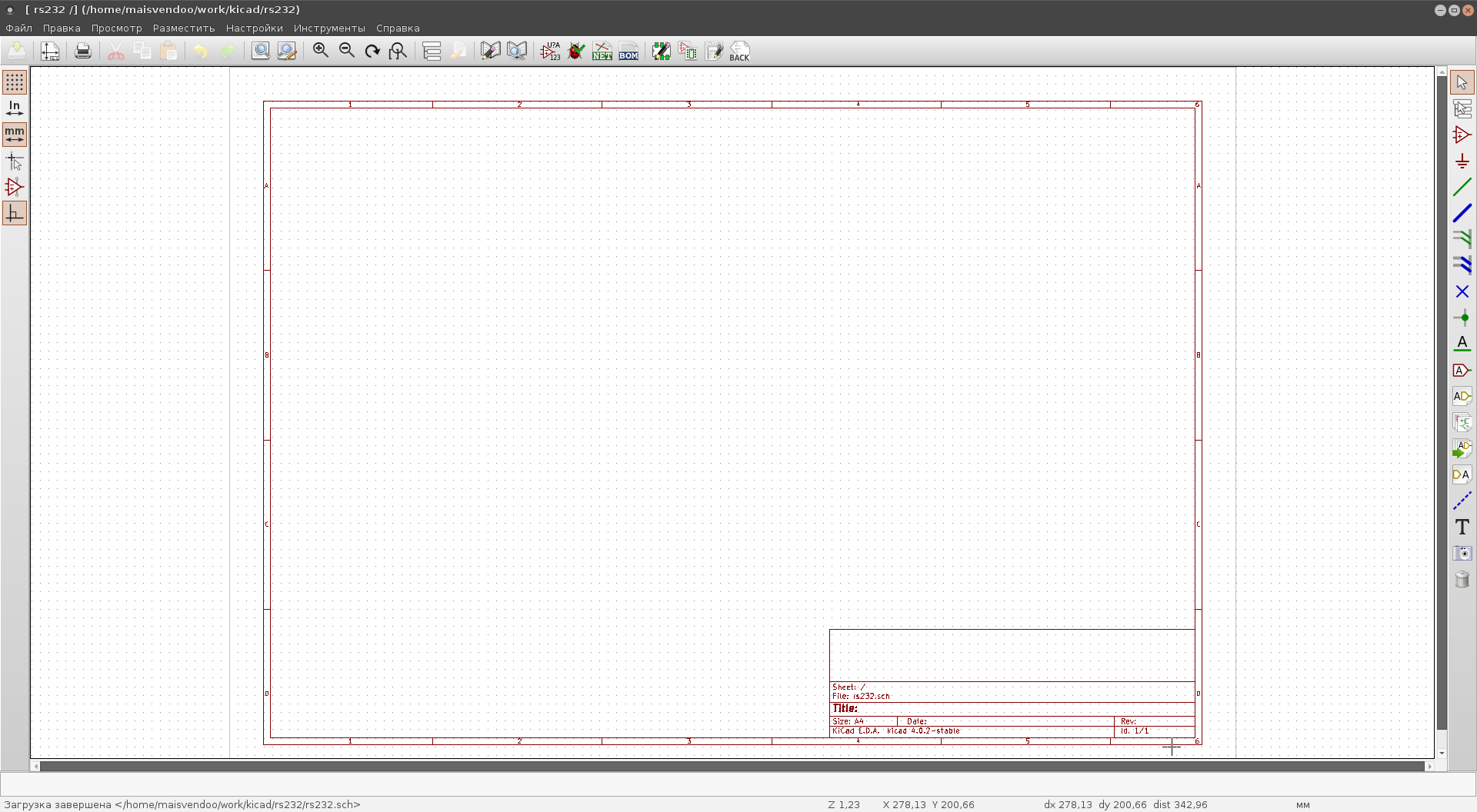The width and height of the screenshot is (1477, 812).
Task: Toggle horizontal/vertical wire orientation
Action: click(15, 214)
